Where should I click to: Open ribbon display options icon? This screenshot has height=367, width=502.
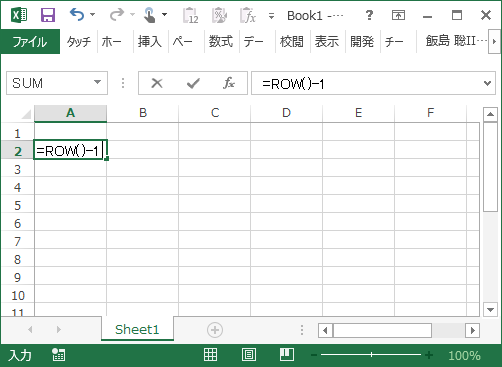(398, 15)
